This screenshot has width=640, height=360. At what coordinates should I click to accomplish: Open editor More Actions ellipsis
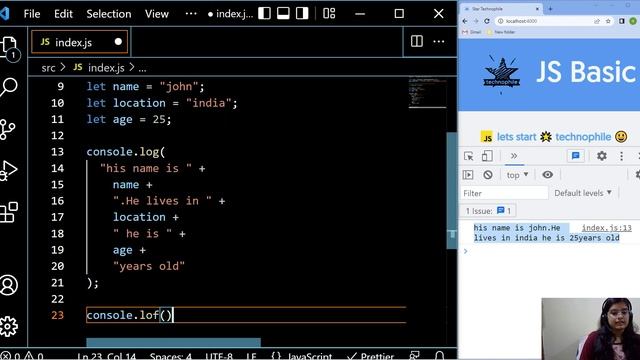click(439, 41)
